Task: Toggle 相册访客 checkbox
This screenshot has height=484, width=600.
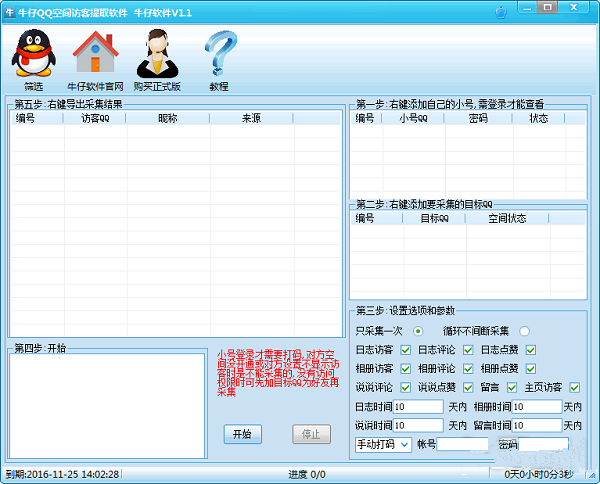Action: [x=406, y=368]
